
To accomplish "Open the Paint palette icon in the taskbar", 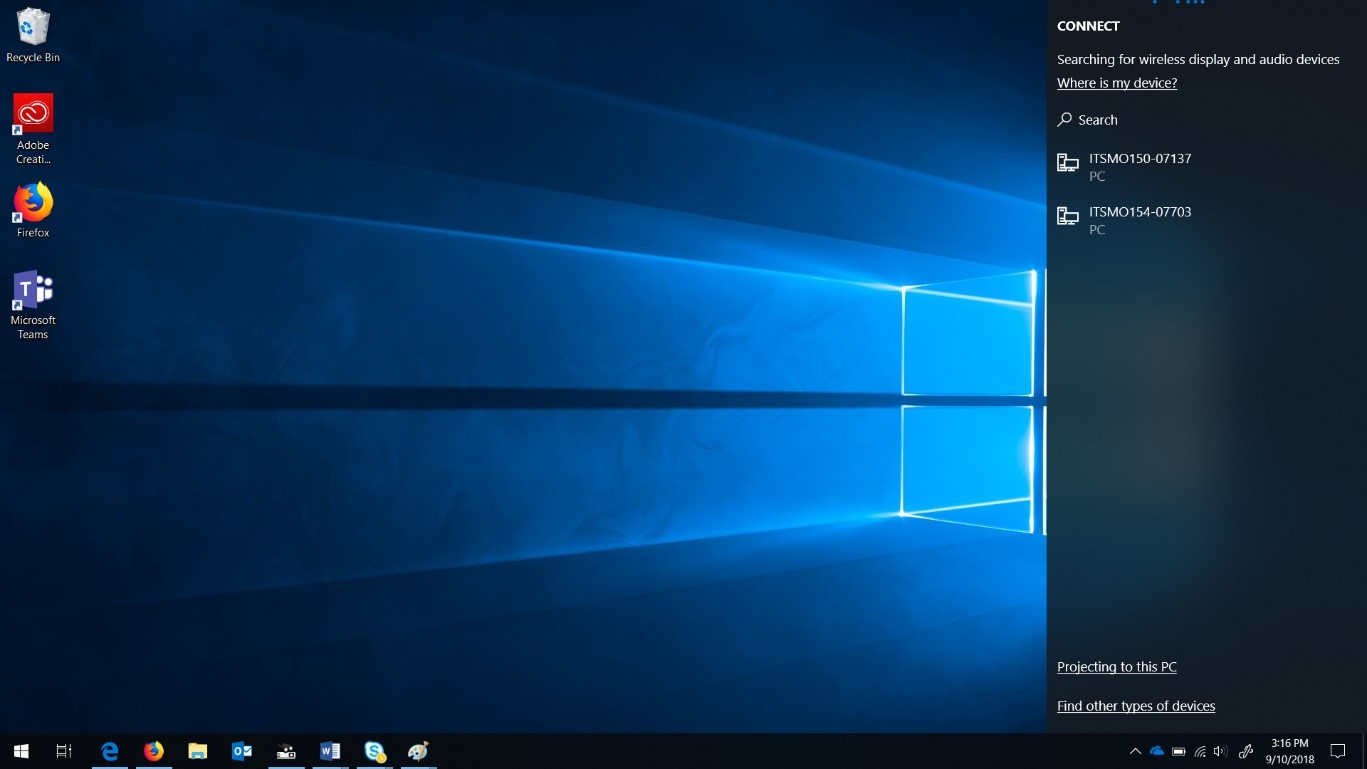I will click(418, 751).
